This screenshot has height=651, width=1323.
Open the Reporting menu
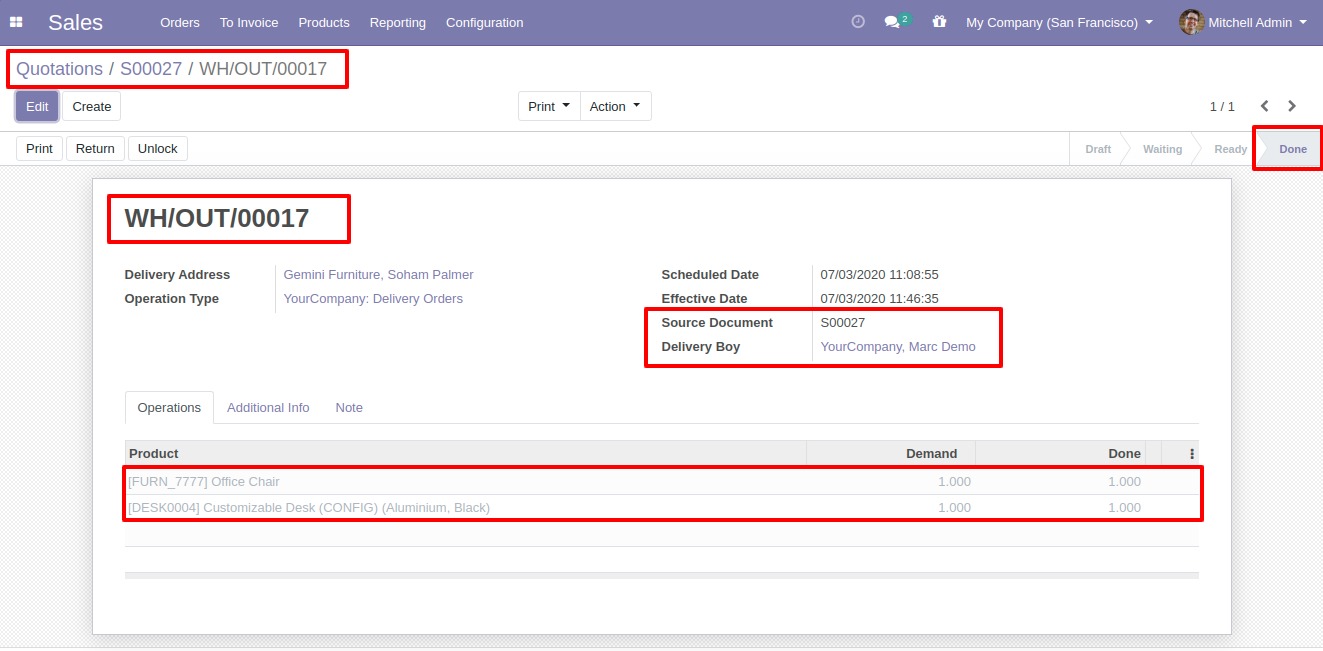click(397, 22)
